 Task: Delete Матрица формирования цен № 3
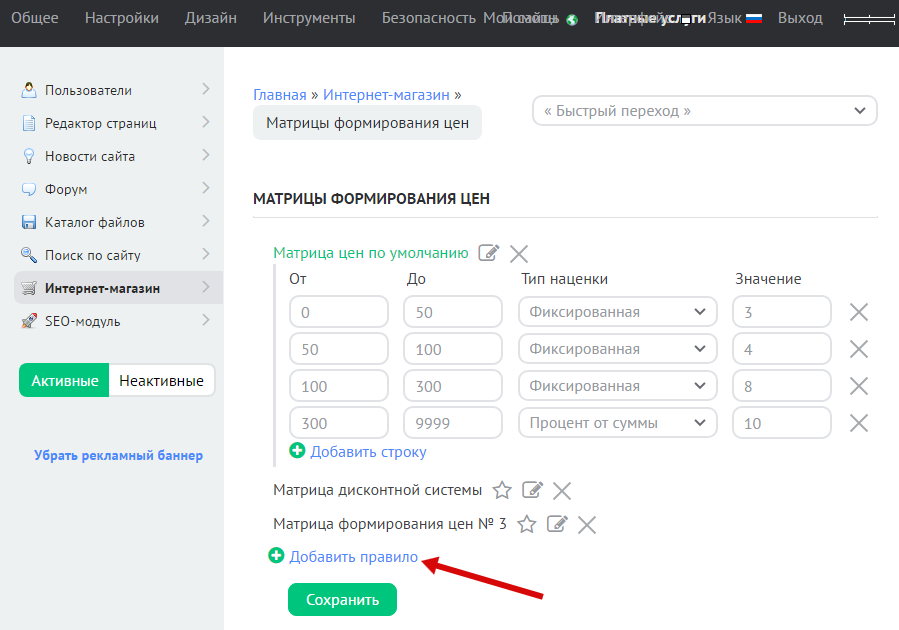587,524
